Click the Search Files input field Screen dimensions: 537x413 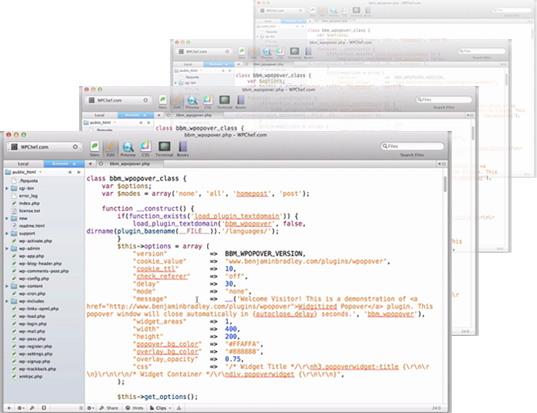412,146
